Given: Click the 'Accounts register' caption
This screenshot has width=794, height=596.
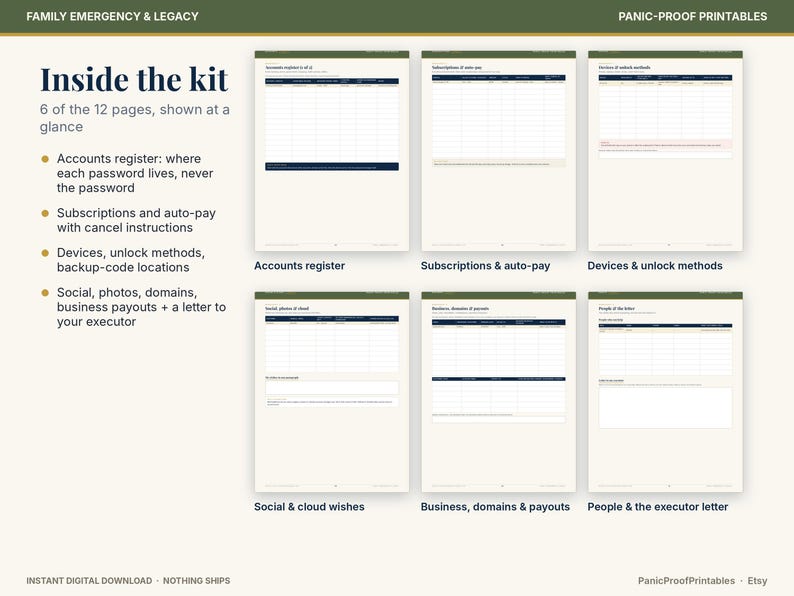Looking at the screenshot, I should click(x=299, y=266).
